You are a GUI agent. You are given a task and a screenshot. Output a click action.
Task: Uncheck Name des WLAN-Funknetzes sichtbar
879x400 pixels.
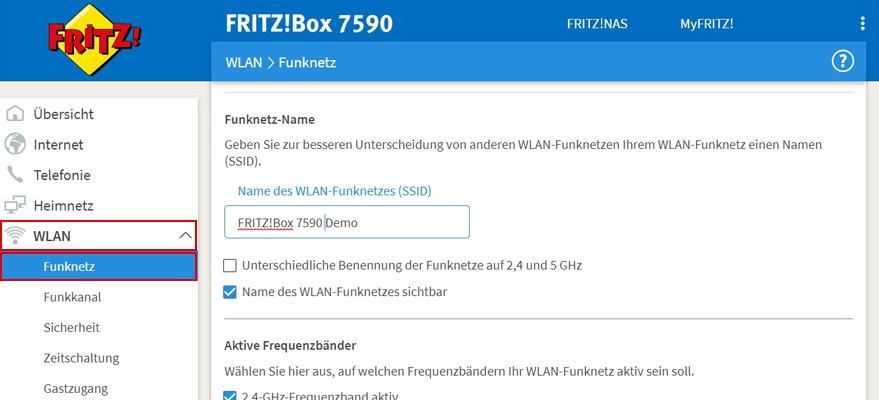point(230,292)
